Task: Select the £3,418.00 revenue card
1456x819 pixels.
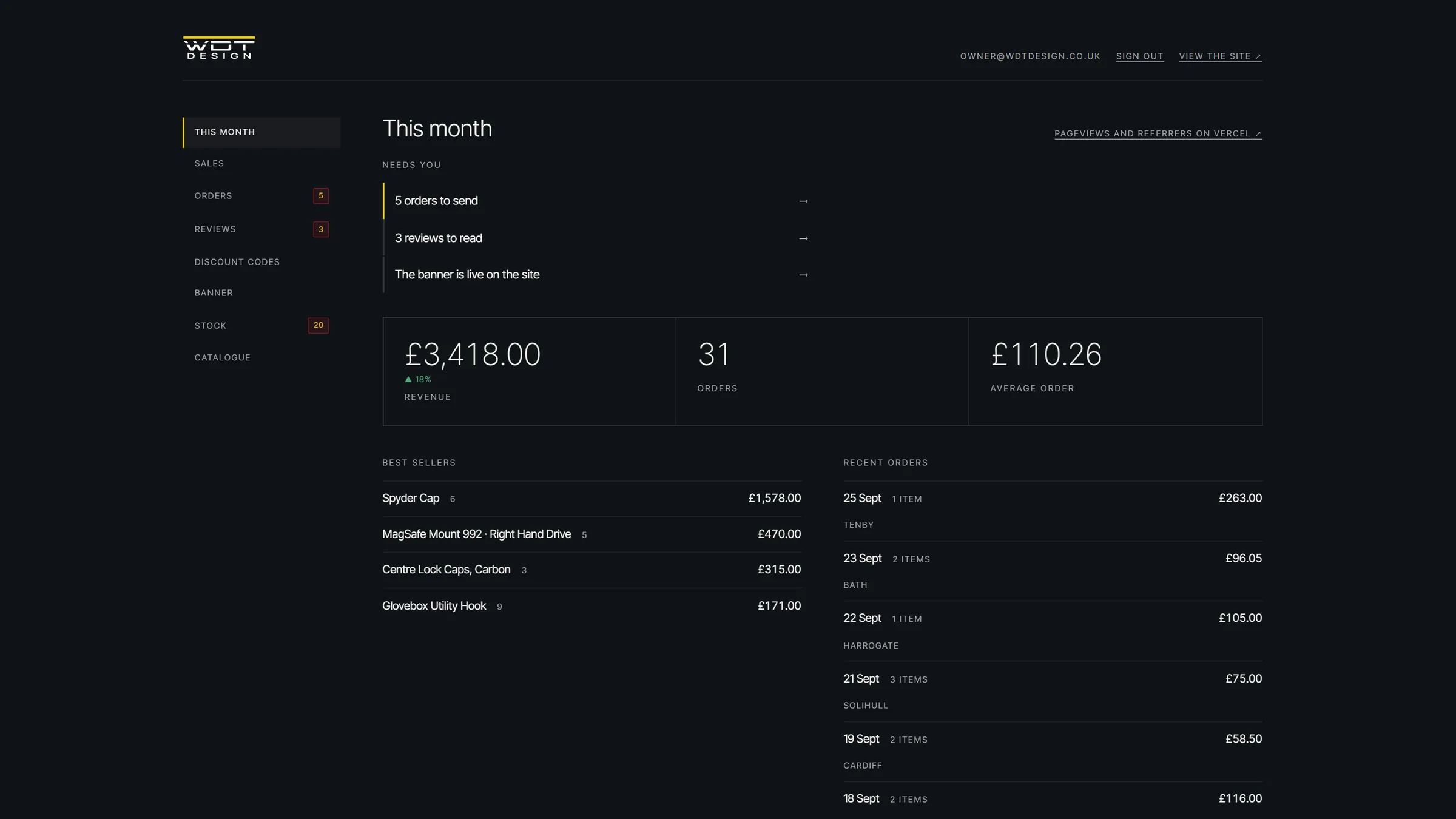Action: [530, 371]
